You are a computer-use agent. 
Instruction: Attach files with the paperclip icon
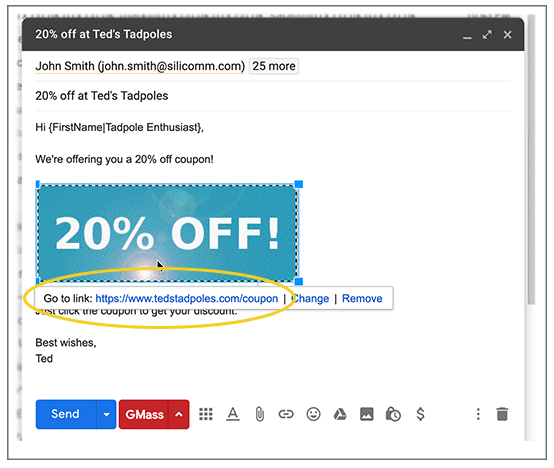260,414
